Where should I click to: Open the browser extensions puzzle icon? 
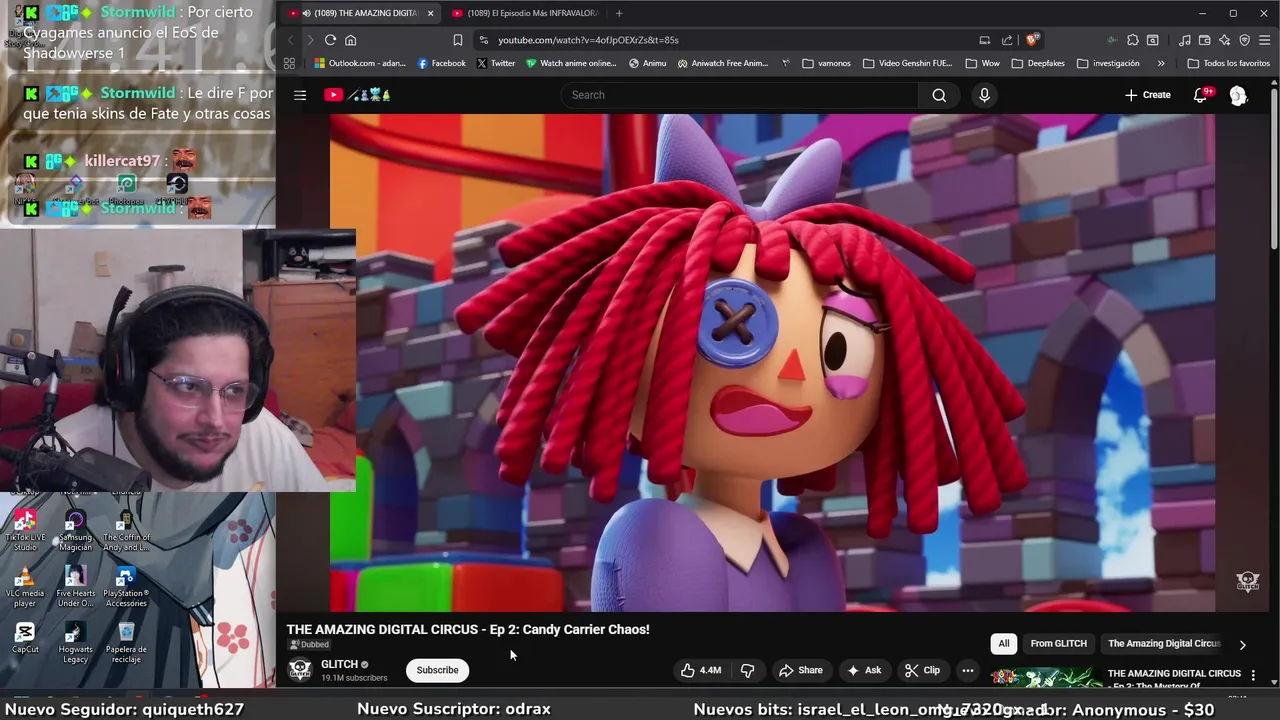[x=1132, y=40]
